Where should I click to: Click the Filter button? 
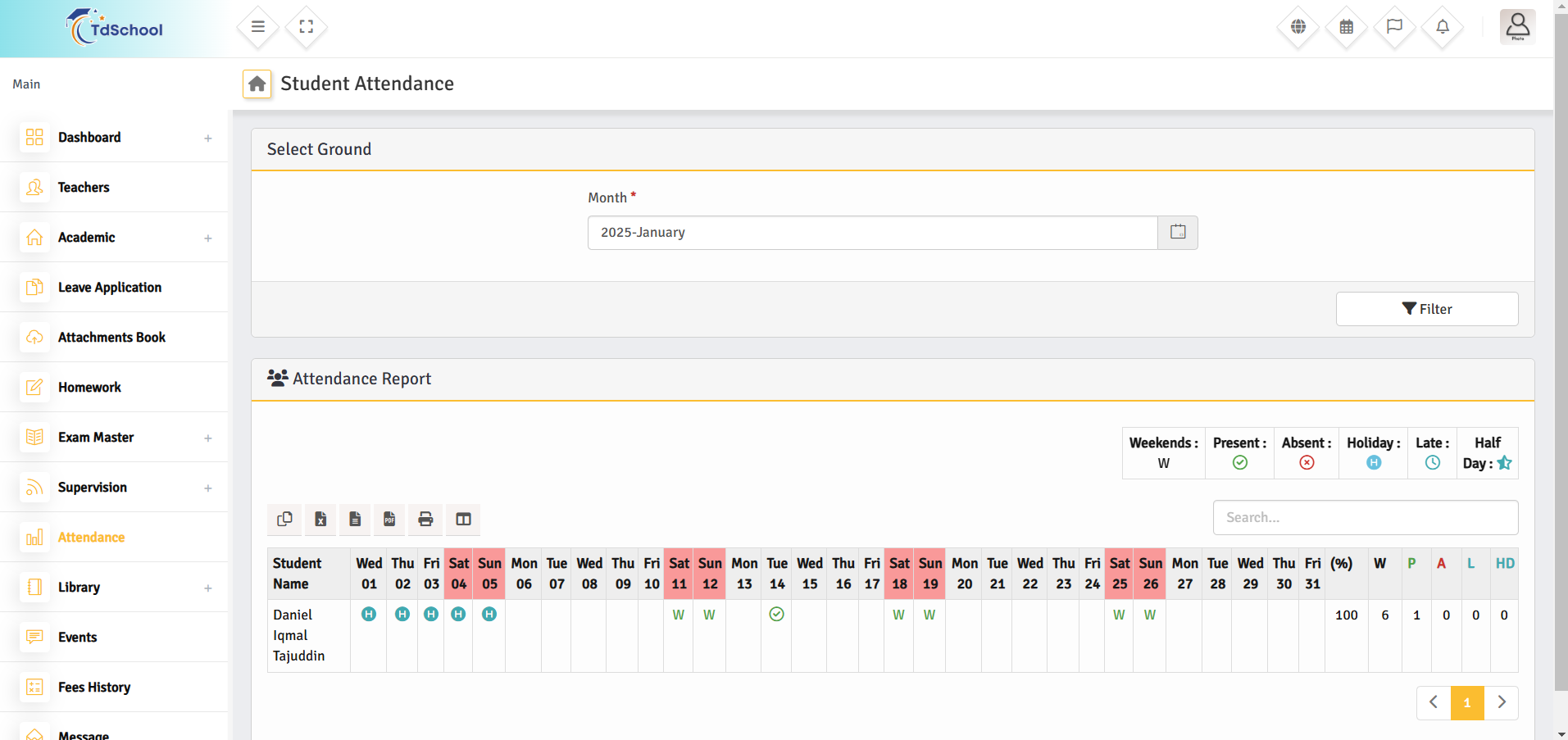(x=1426, y=309)
